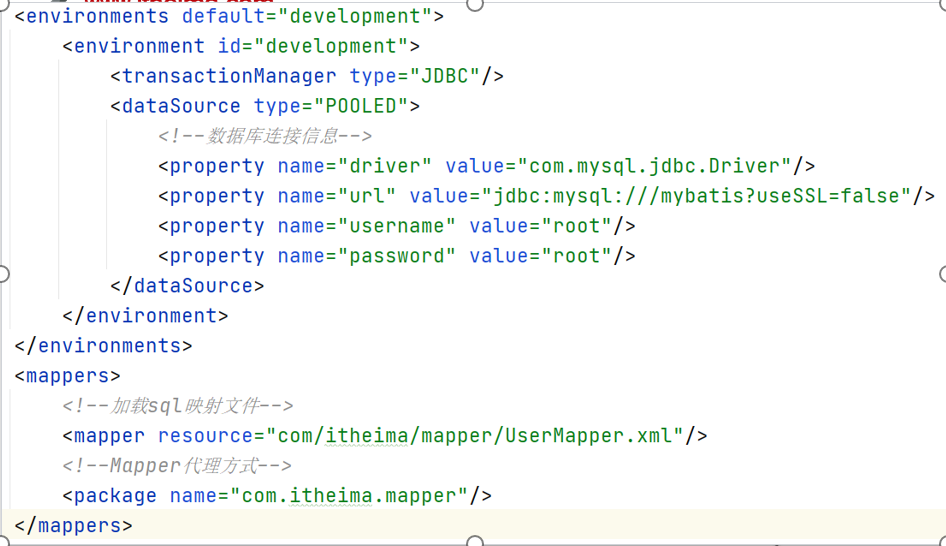Click the top-center selection handle of the image
This screenshot has width=946, height=546.
(475, 4)
